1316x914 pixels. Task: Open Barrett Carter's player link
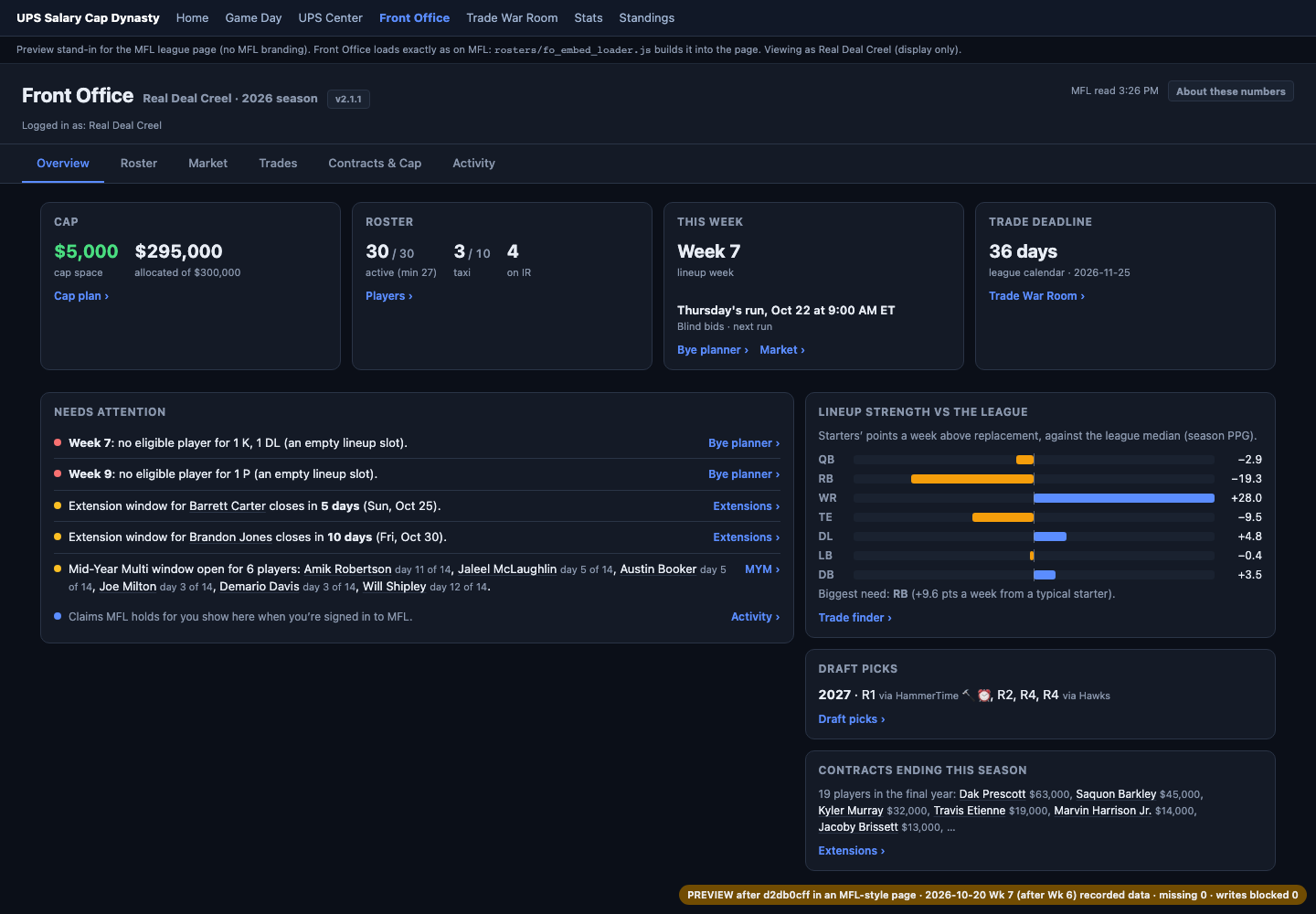coord(228,506)
